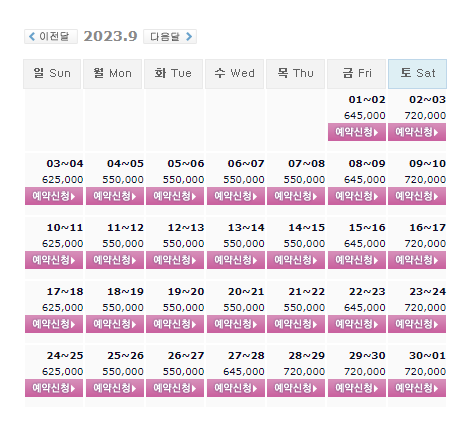The image size is (472, 421).
Task: Click the 625,000 price under 17~18
Action: click(x=62, y=307)
